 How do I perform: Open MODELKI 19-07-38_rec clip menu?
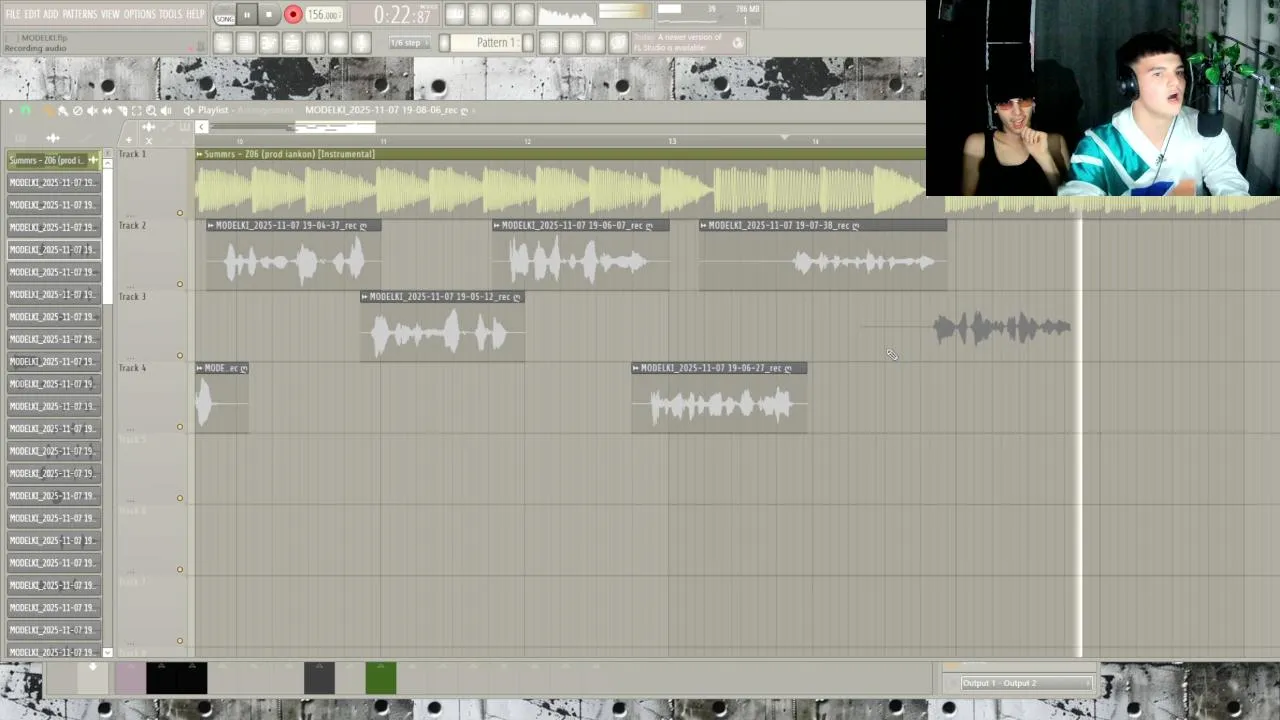coord(704,225)
